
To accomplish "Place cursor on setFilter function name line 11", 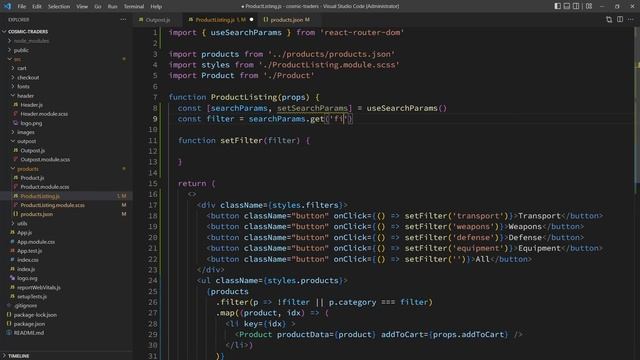I will point(242,140).
